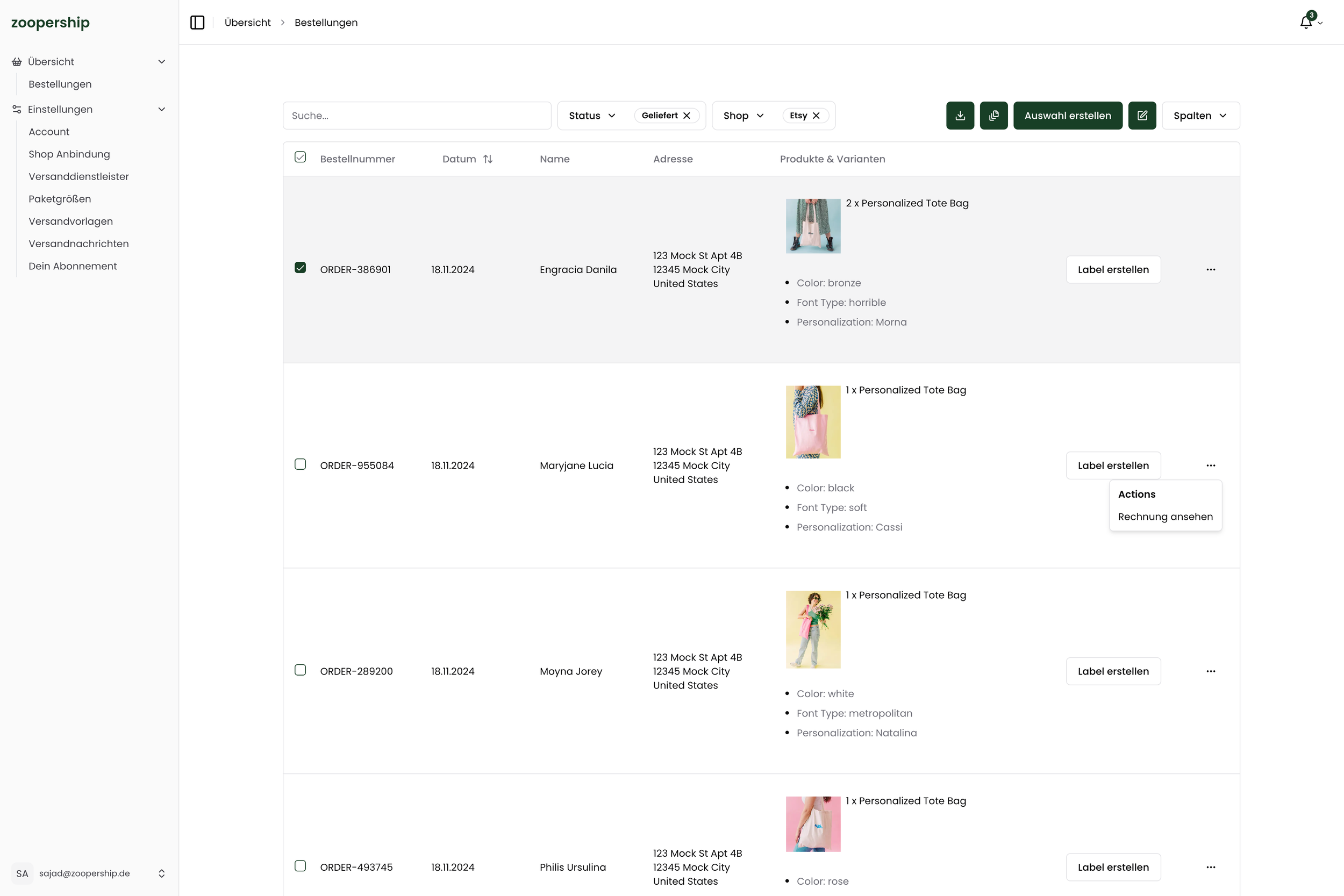Click Label erstellen for Moyna Jorey
The height and width of the screenshot is (896, 1344).
pos(1113,671)
